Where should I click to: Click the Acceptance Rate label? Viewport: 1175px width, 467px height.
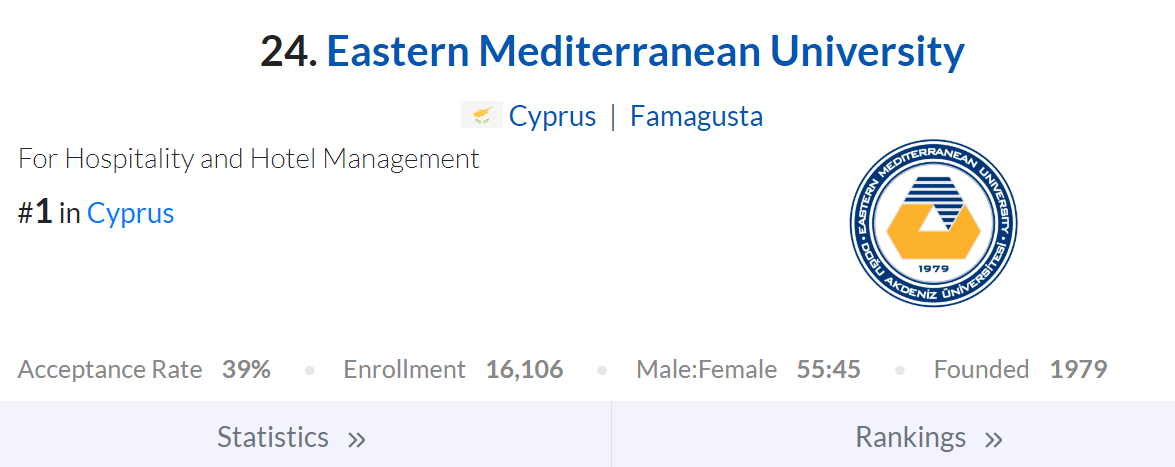coord(110,370)
